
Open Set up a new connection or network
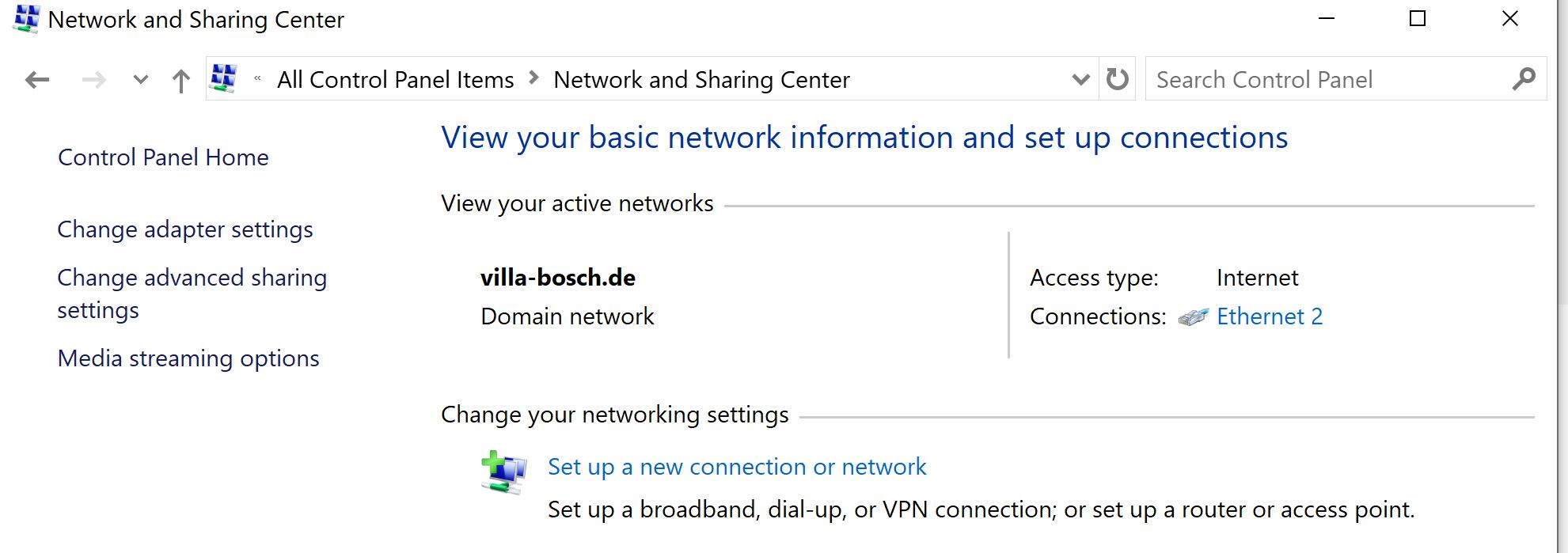pos(736,467)
